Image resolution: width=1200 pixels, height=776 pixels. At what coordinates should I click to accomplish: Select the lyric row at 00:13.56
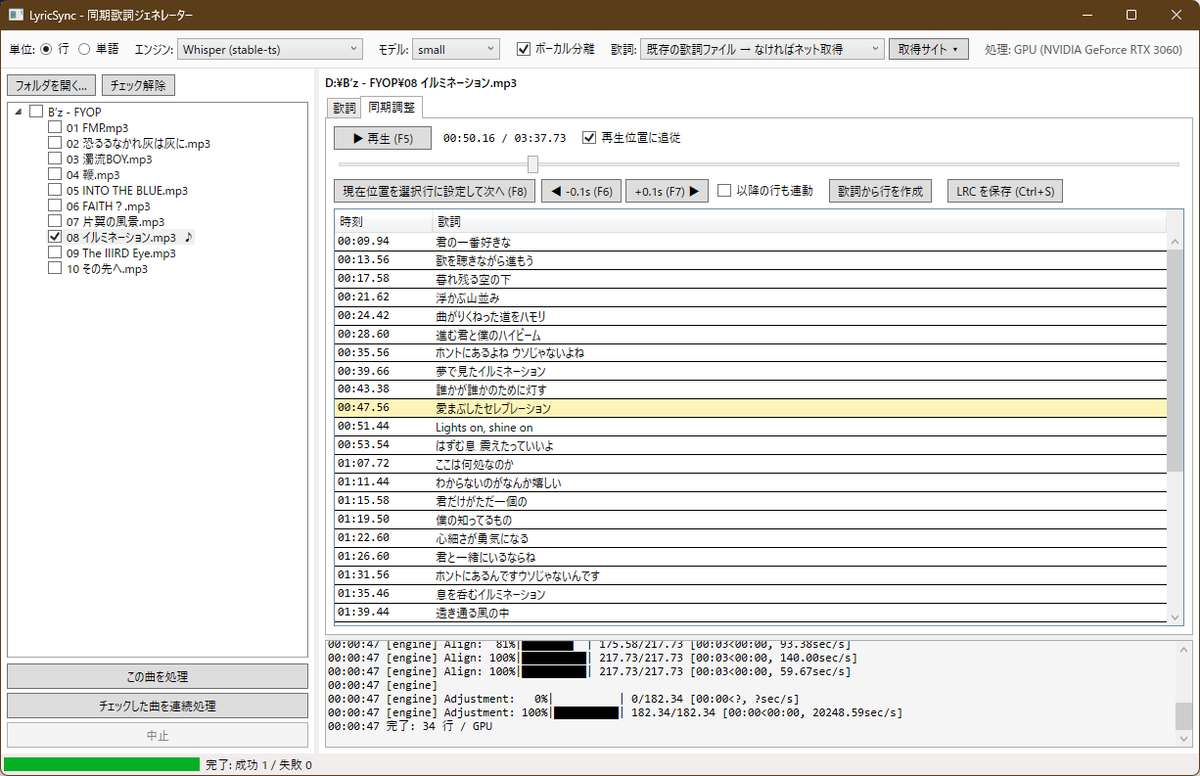[x=751, y=260]
